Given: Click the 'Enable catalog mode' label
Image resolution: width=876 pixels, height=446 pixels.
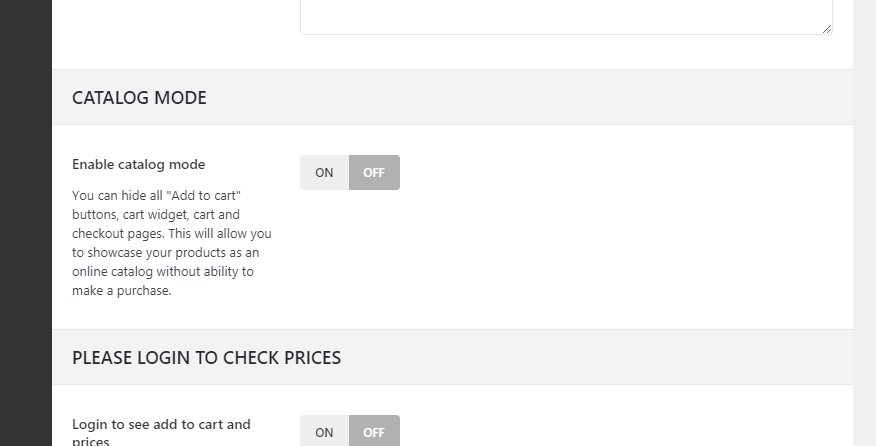Looking at the screenshot, I should pyautogui.click(x=138, y=164).
